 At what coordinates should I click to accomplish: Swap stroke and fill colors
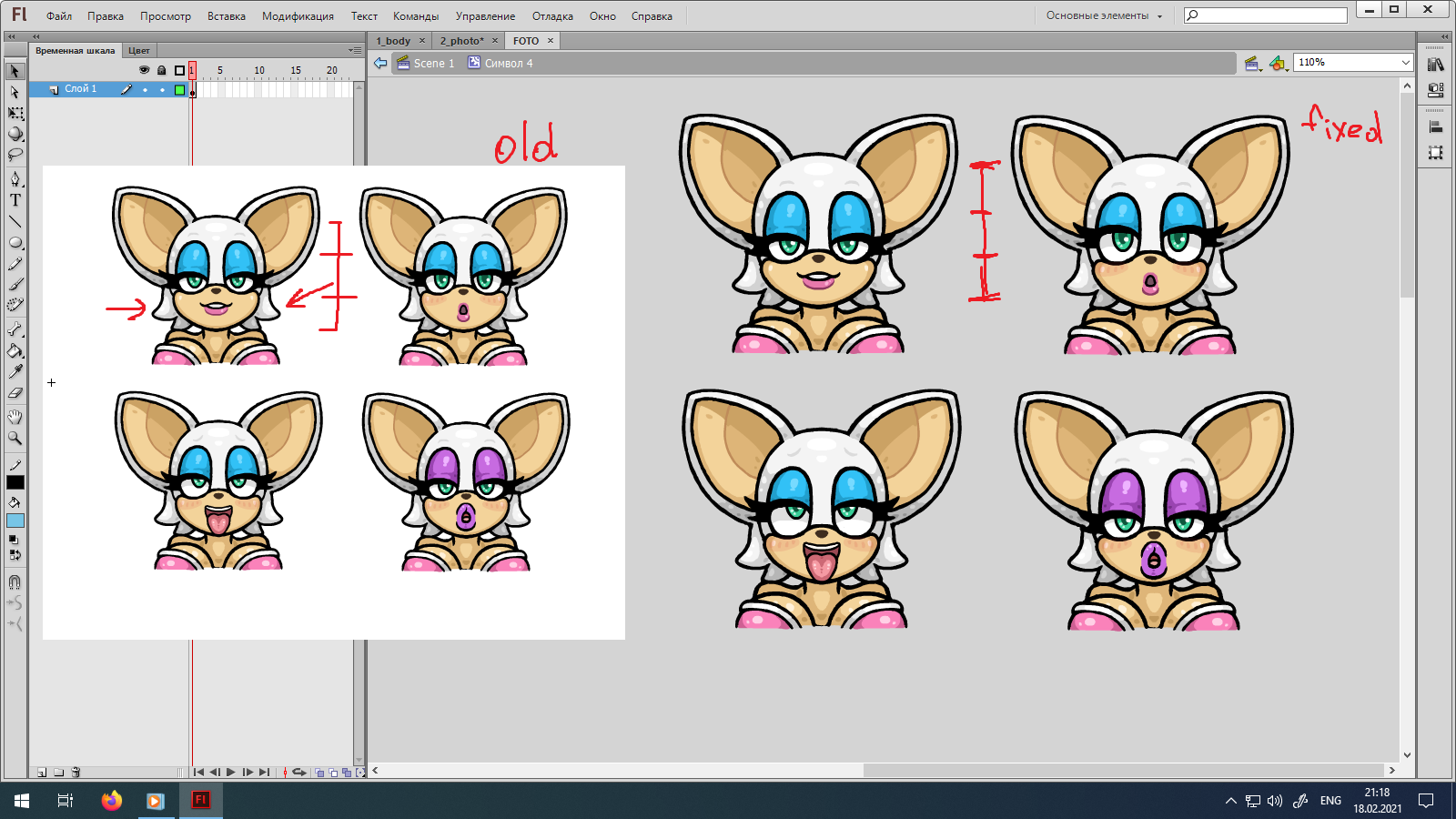pyautogui.click(x=15, y=554)
